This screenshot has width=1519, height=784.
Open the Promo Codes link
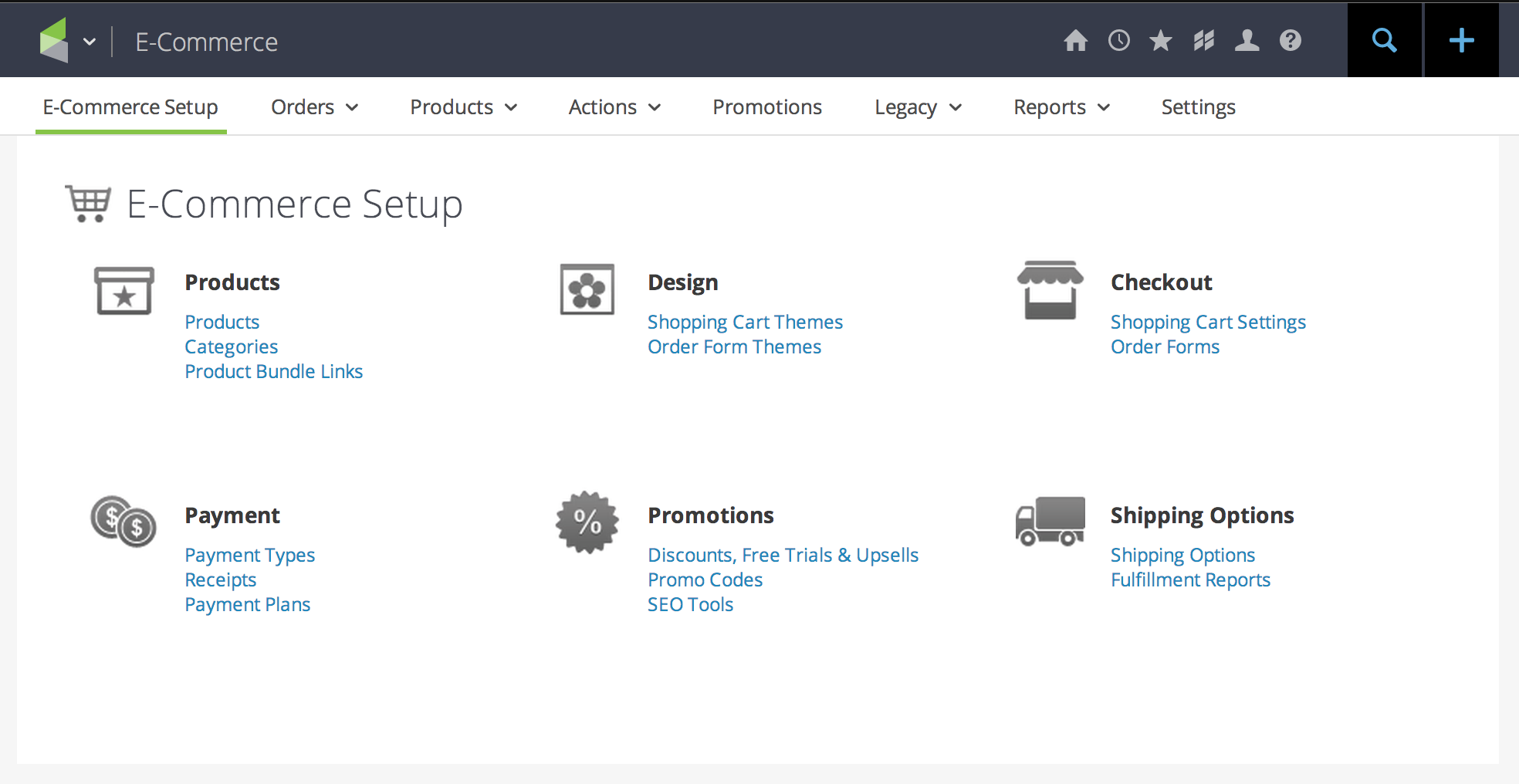pyautogui.click(x=705, y=580)
